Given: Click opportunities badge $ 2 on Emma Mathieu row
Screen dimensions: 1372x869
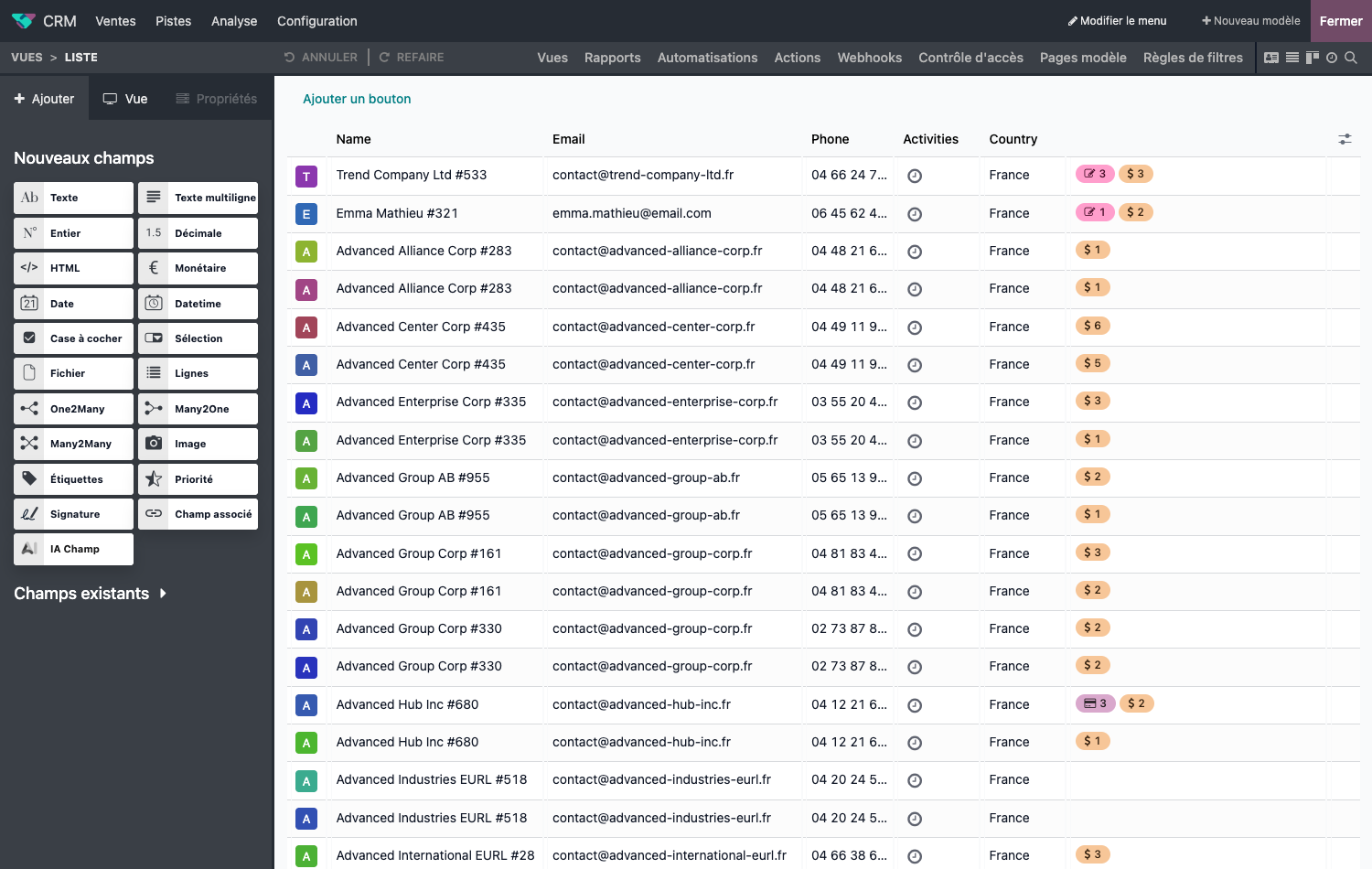Looking at the screenshot, I should point(1136,212).
